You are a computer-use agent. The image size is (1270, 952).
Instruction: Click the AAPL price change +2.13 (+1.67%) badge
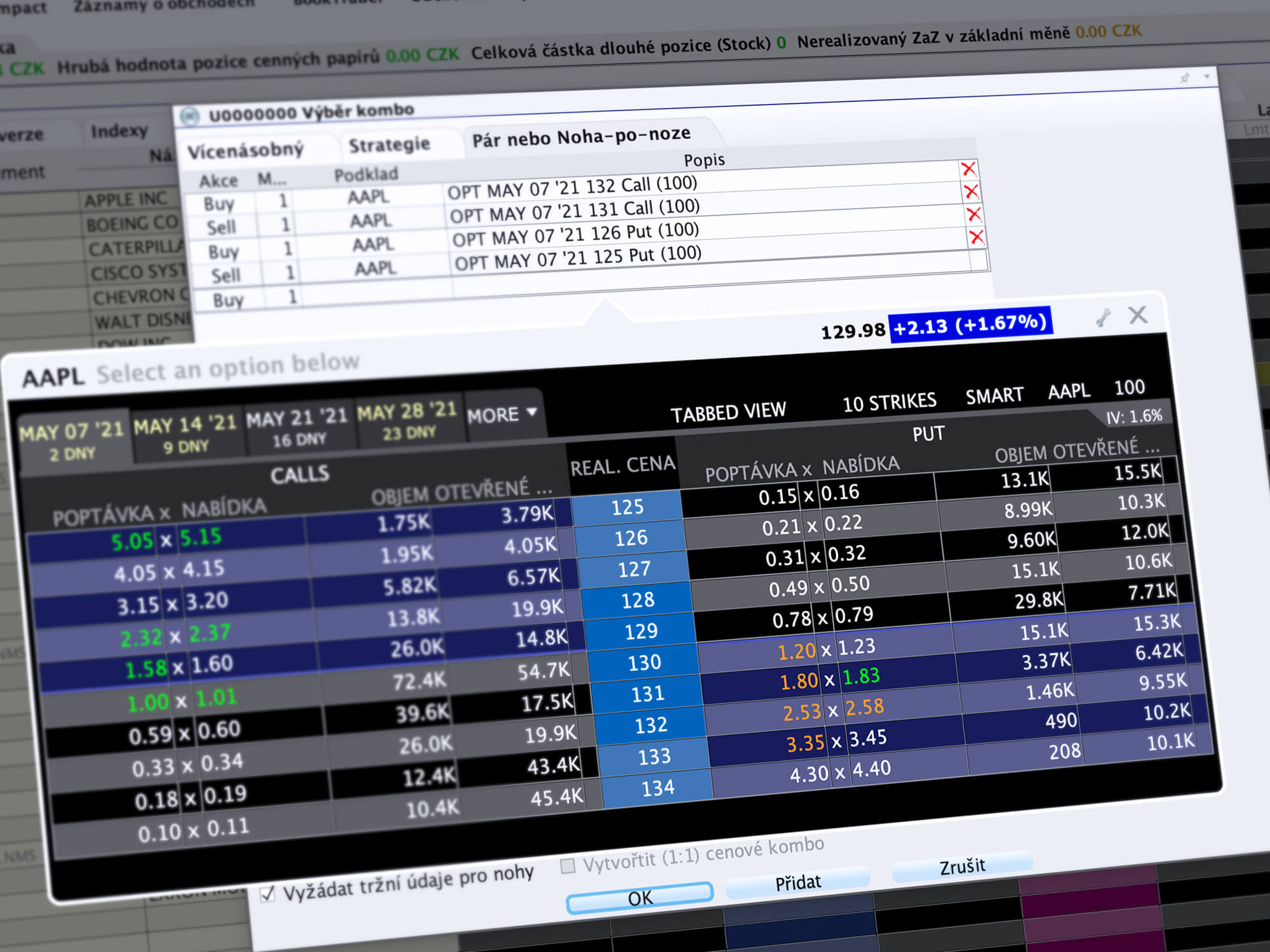970,324
